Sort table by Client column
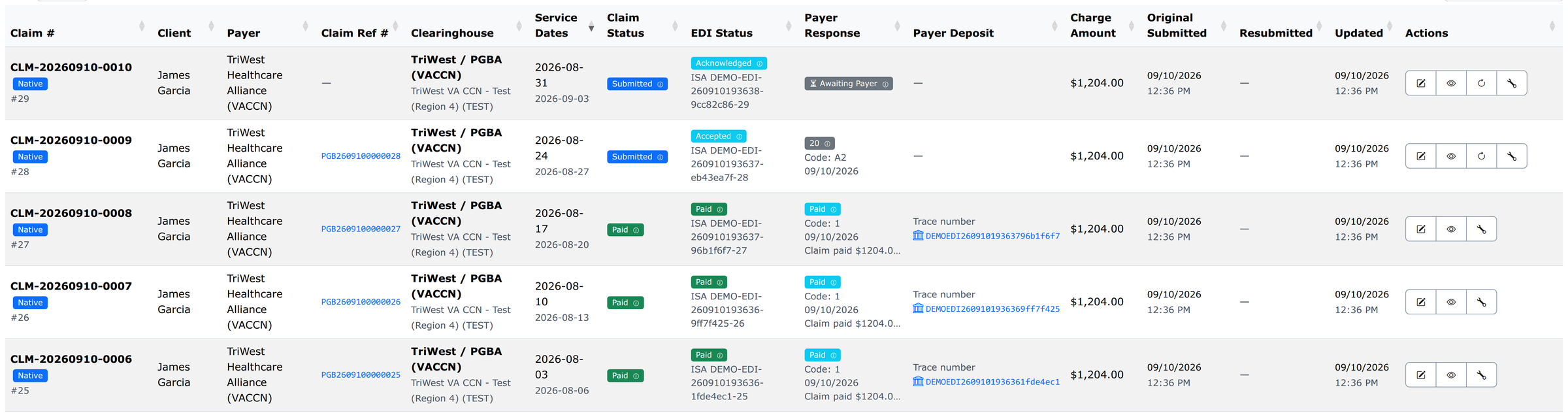The width and height of the screenshot is (1568, 417). point(211,26)
